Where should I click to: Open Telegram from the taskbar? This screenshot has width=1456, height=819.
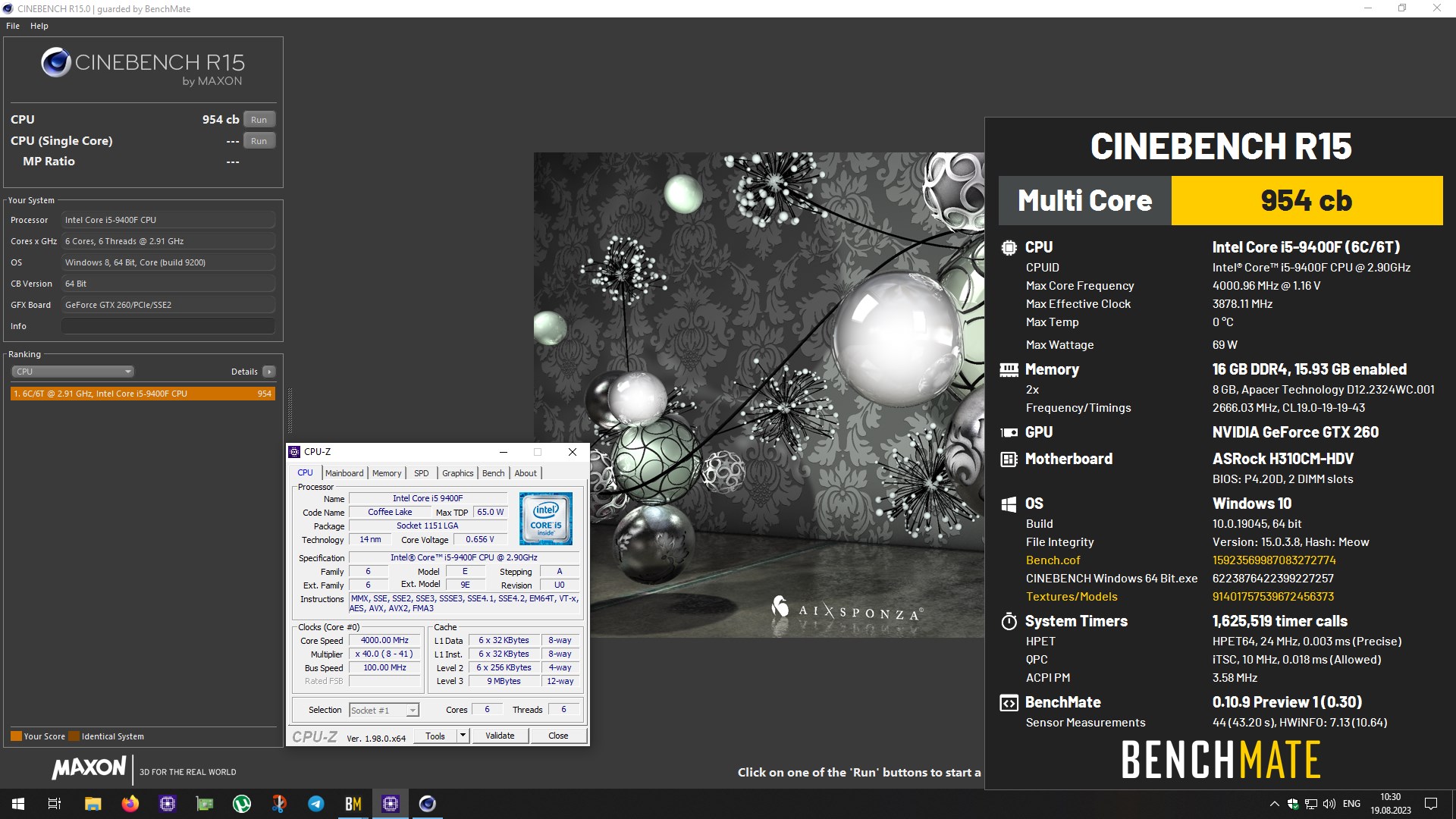(x=316, y=804)
